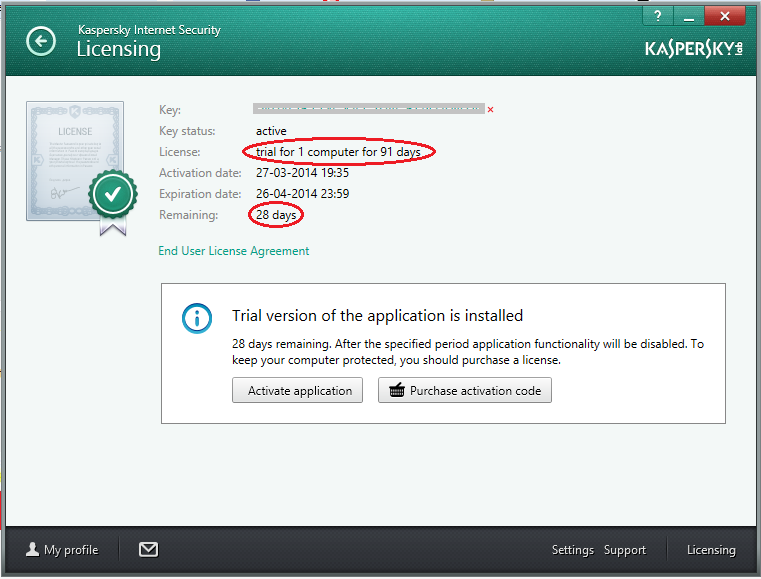Click the '28 days remaining' notice paragraph
This screenshot has width=761, height=579.
click(468, 352)
